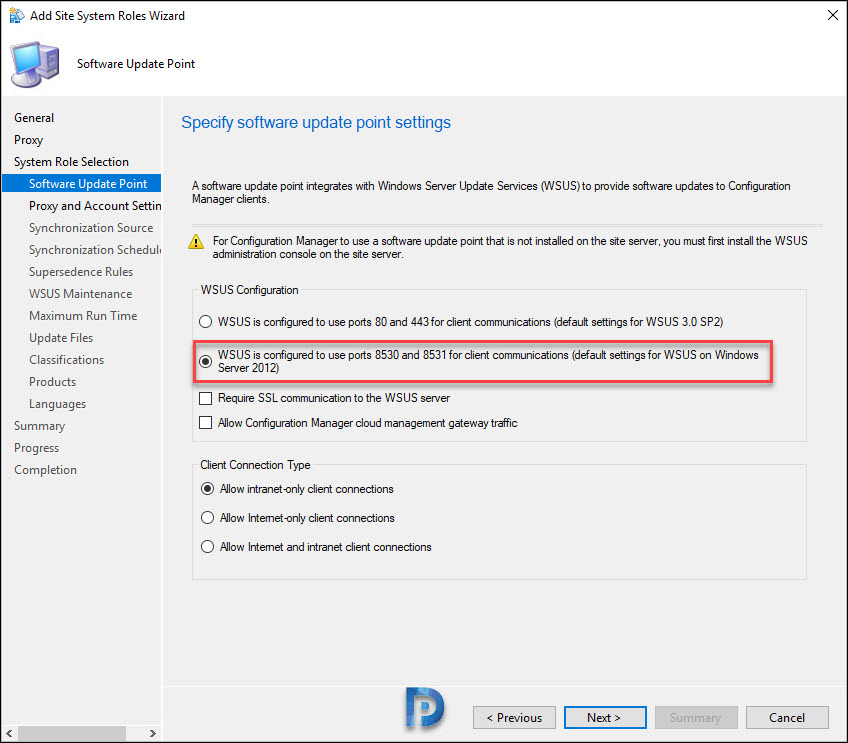Open System Role Selection step
This screenshot has width=848, height=743.
[x=71, y=162]
